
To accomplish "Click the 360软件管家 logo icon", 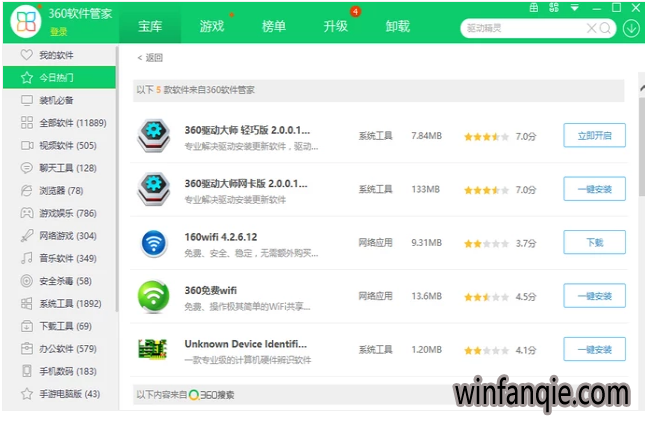I will click(x=26, y=21).
